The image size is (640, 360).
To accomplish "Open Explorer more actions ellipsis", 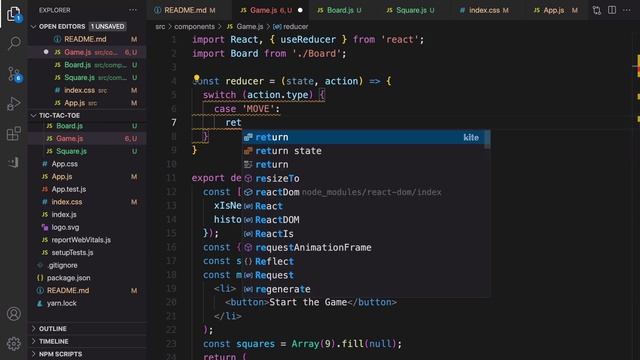I will pos(133,10).
